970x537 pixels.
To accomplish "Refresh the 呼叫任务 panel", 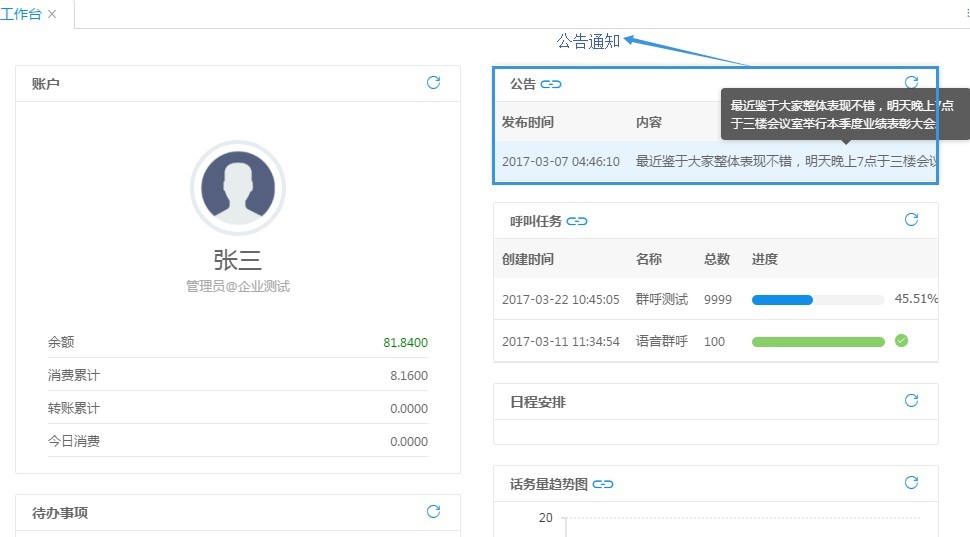I will point(911,220).
